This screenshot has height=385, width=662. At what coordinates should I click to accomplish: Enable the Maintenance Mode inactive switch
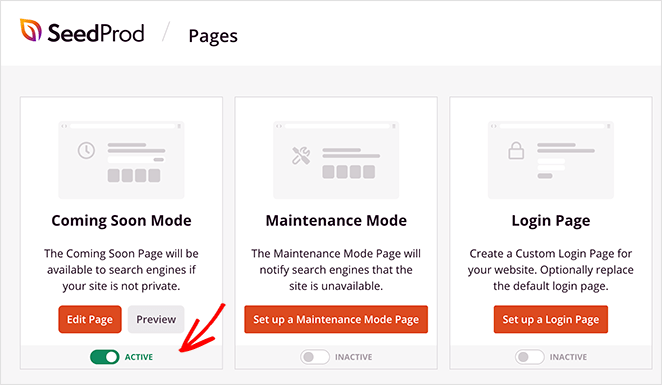315,357
